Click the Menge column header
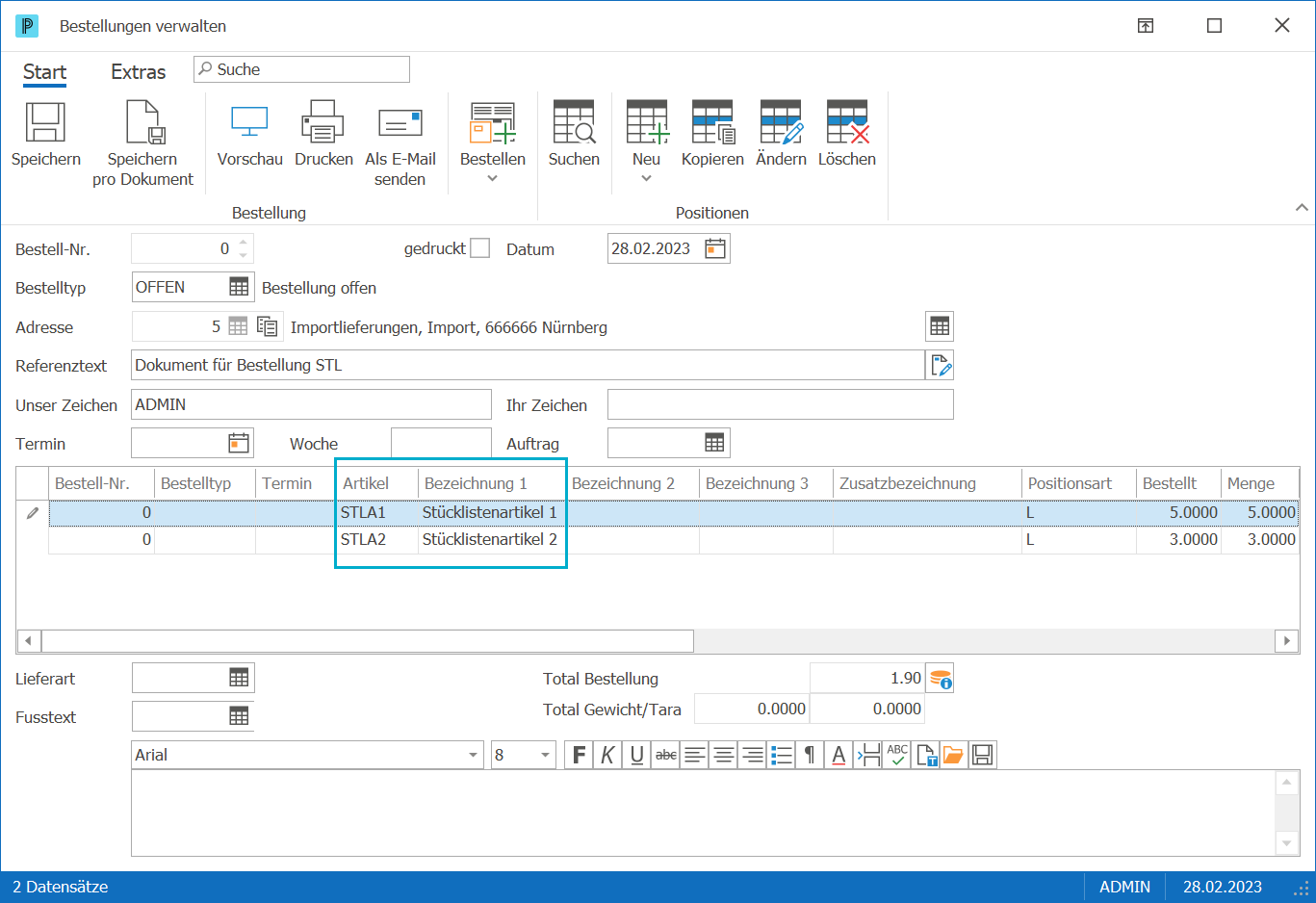 [1260, 483]
